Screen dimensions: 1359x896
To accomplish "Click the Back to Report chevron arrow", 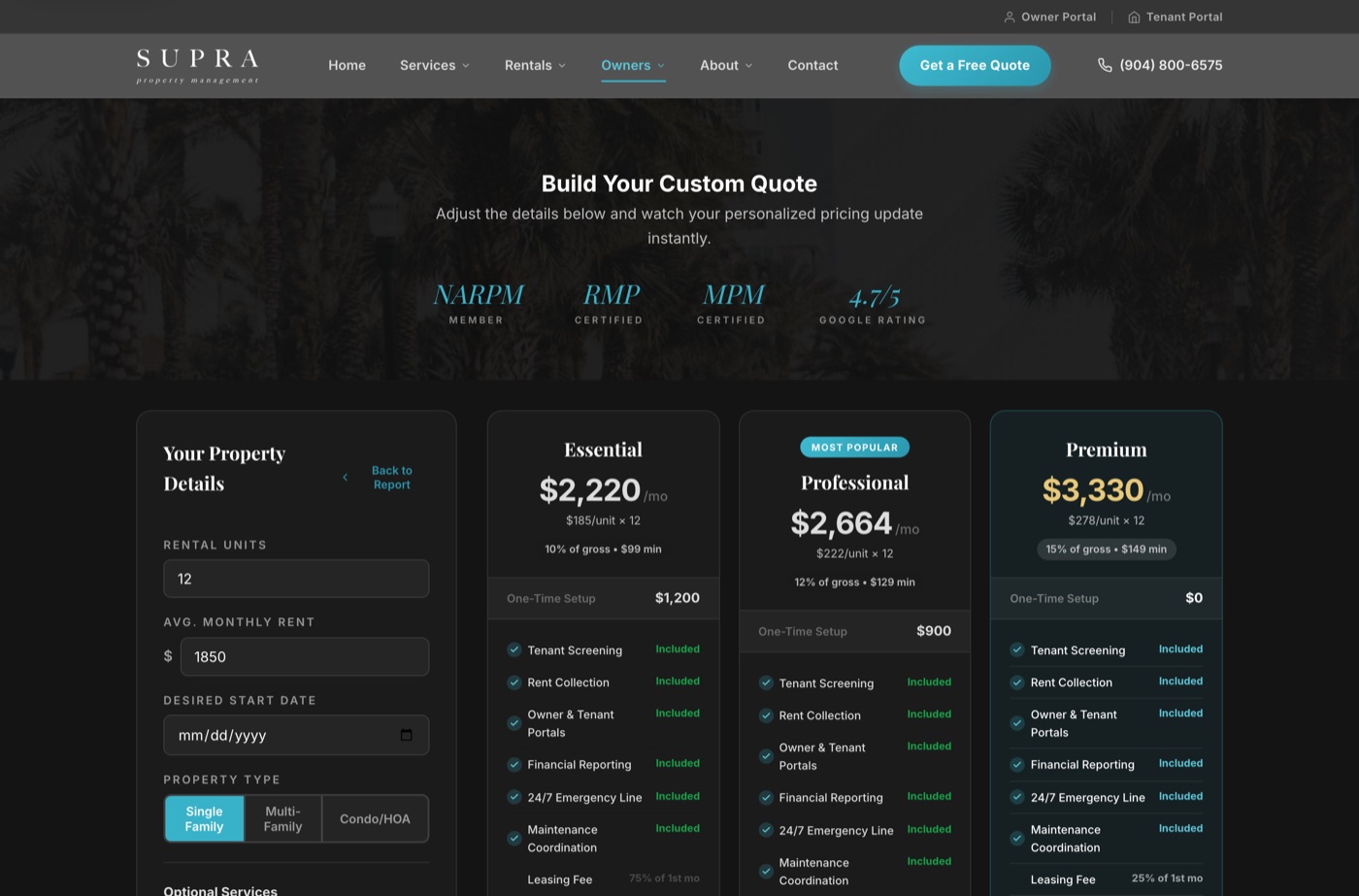I will (x=345, y=478).
